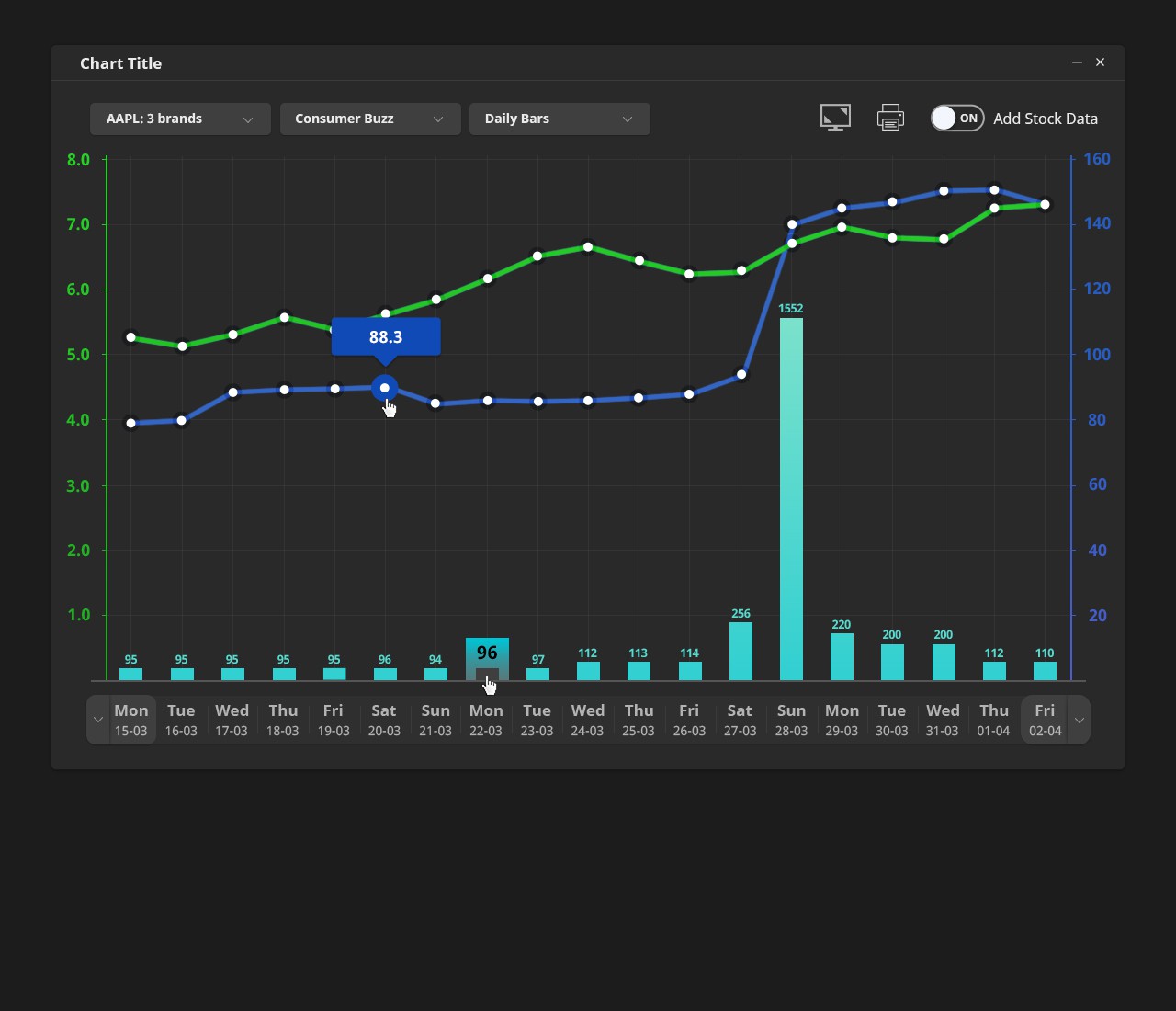Open the AAPL: 3 brands dropdown
Image resolution: width=1176 pixels, height=1011 pixels.
coord(180,119)
